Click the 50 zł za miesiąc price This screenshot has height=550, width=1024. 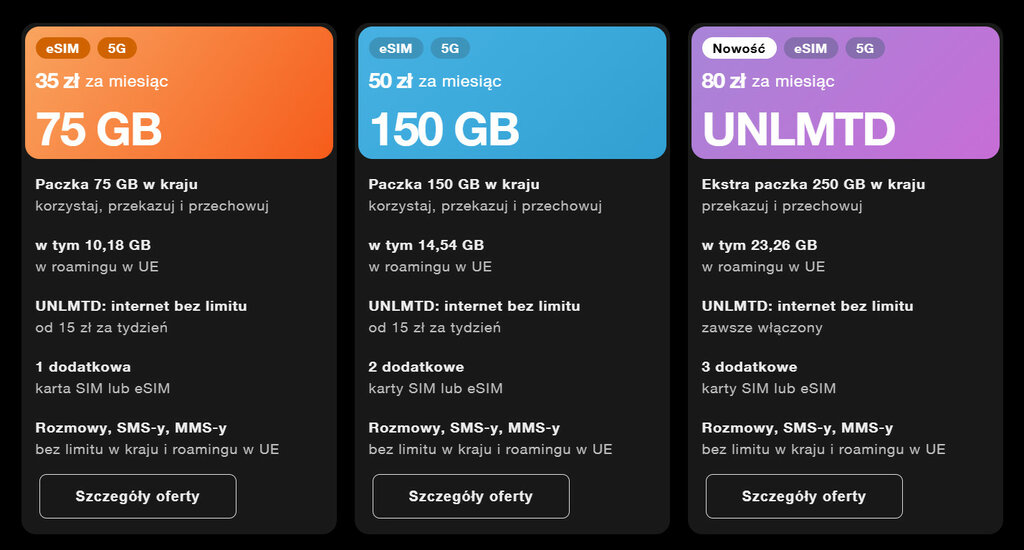tap(435, 81)
